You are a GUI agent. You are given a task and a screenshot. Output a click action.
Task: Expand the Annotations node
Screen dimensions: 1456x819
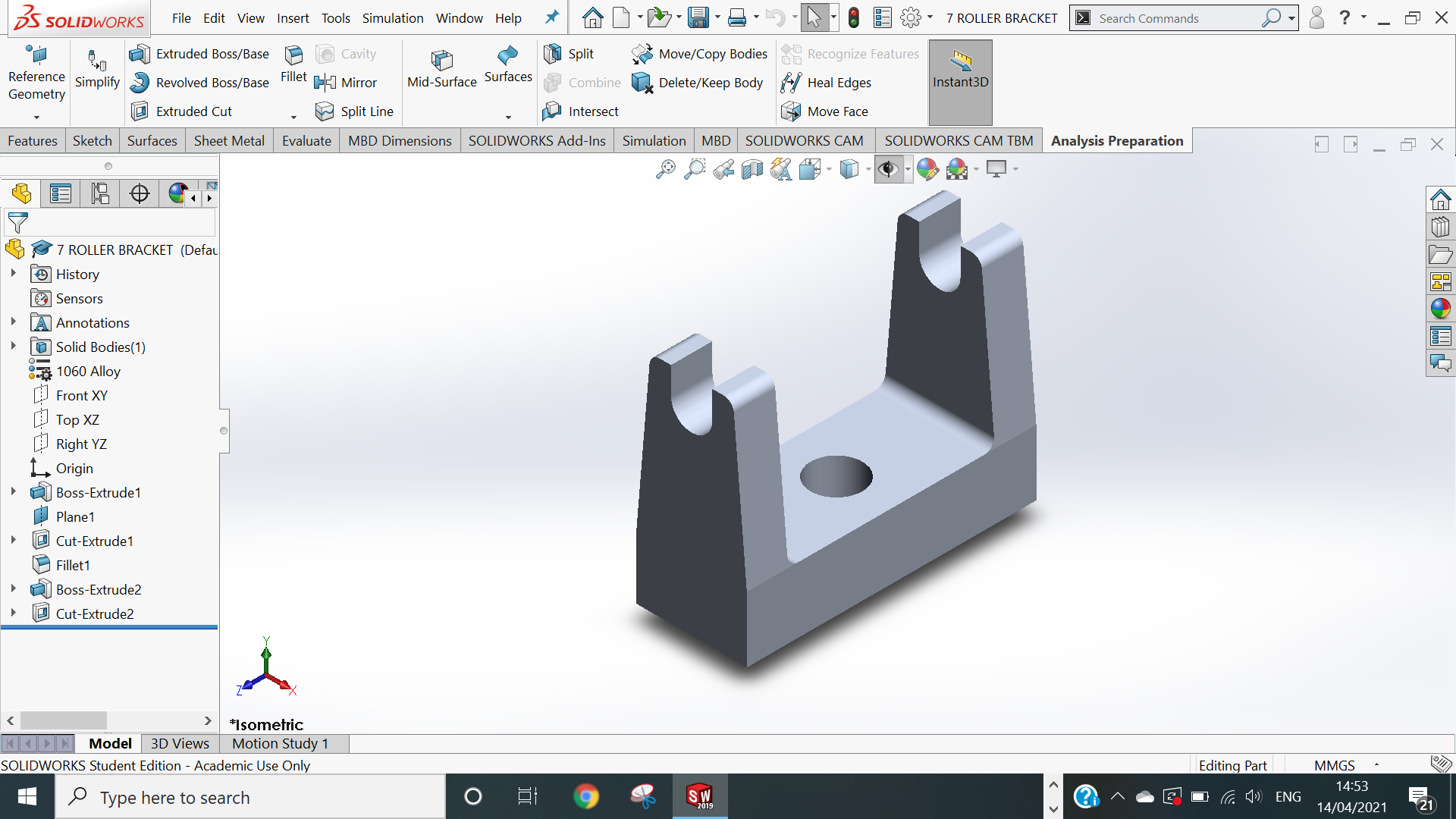(13, 322)
